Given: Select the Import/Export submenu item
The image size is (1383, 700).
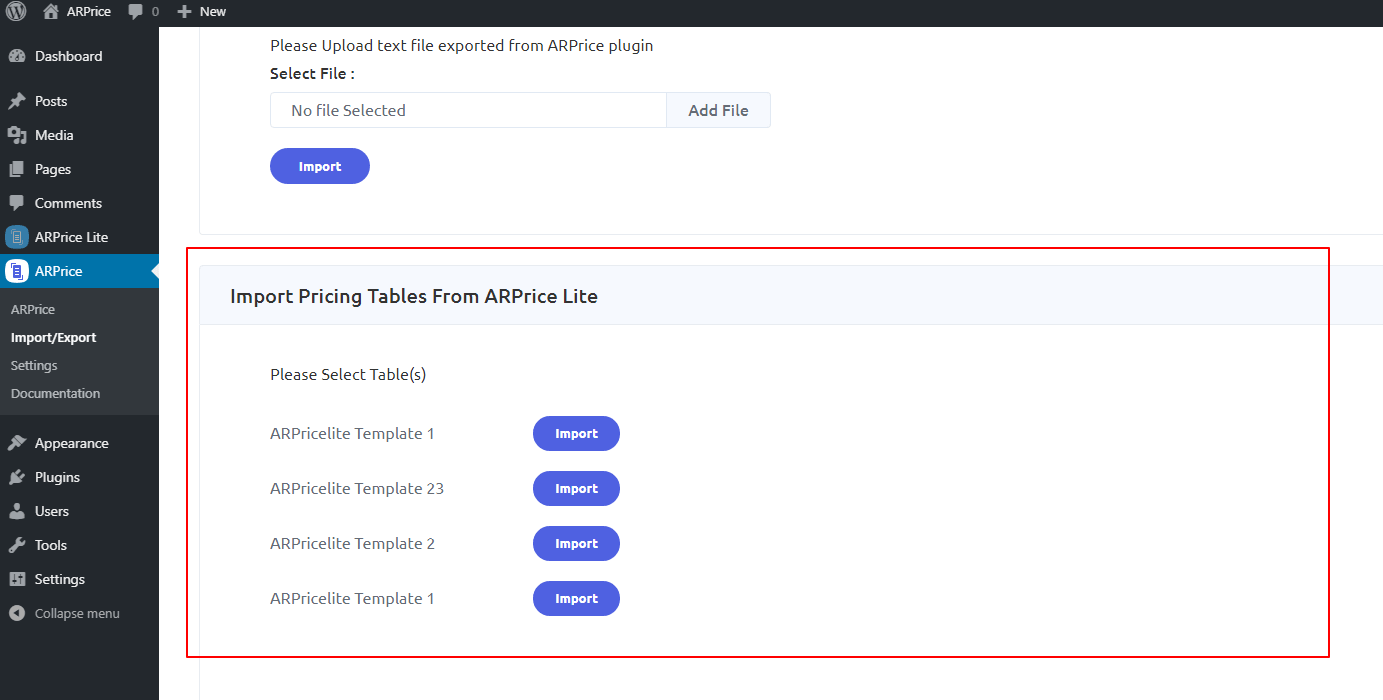Looking at the screenshot, I should point(53,337).
